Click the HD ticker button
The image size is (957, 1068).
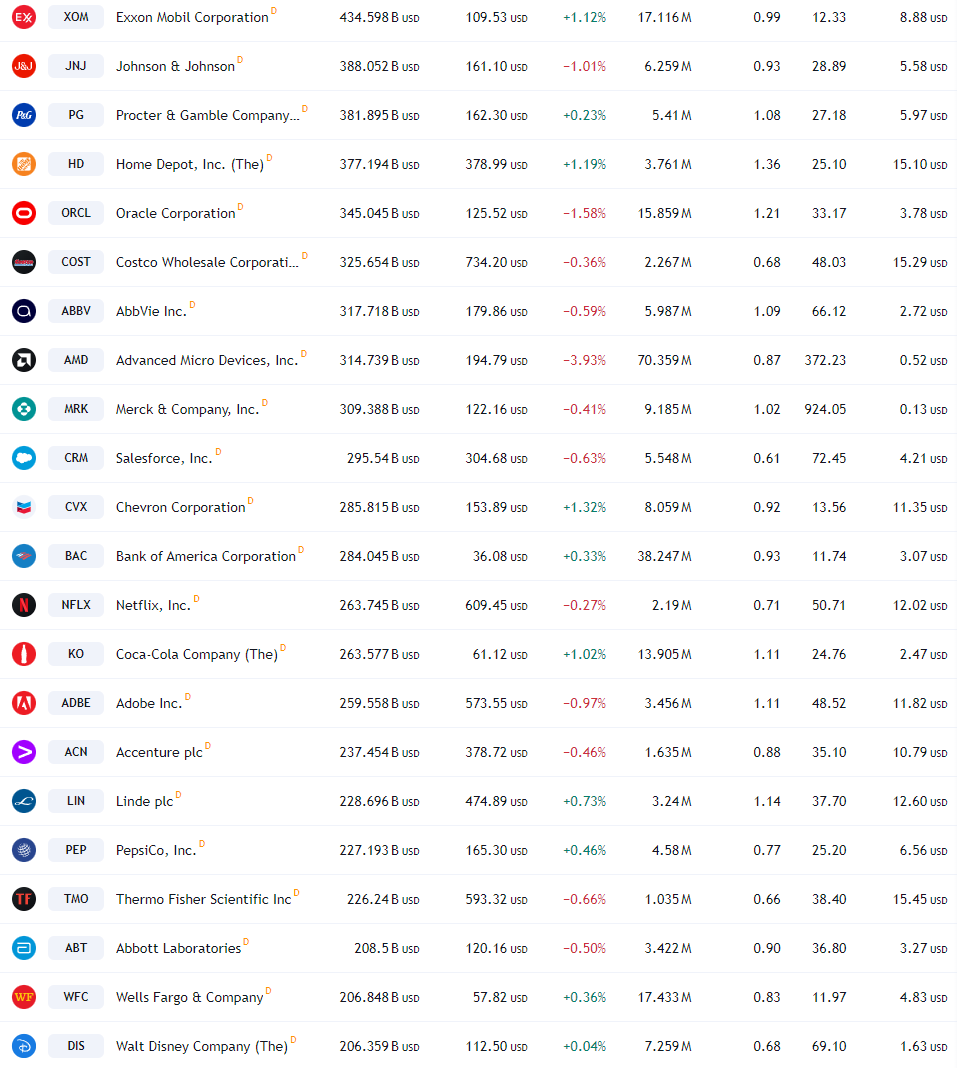[x=76, y=164]
